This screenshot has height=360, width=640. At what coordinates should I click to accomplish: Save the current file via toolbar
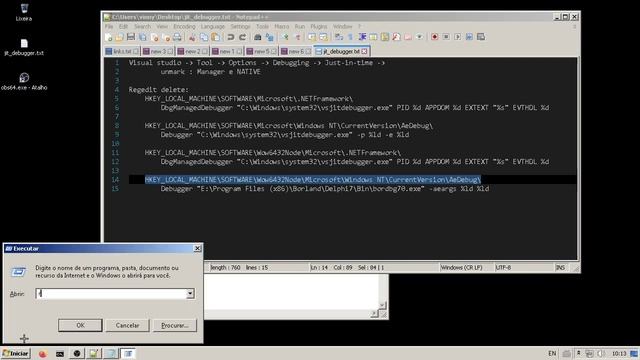[131, 37]
